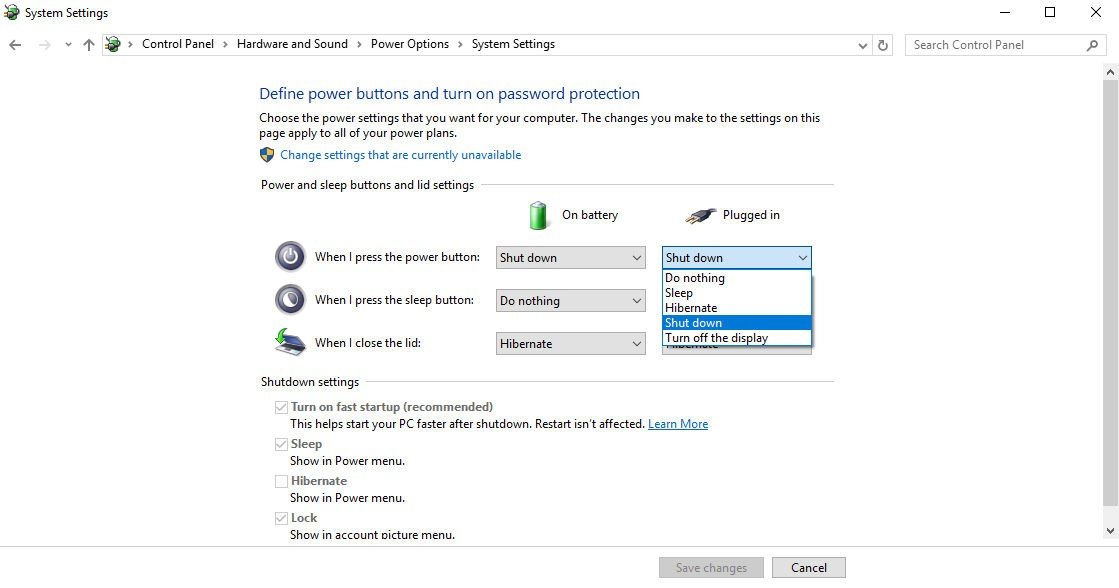Click the Cancel button
1119x588 pixels.
click(x=809, y=568)
